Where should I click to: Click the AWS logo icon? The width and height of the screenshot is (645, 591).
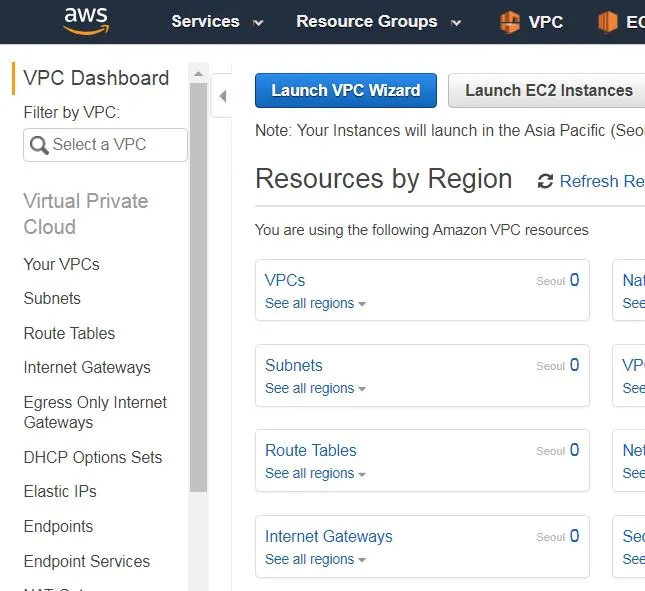pyautogui.click(x=85, y=21)
